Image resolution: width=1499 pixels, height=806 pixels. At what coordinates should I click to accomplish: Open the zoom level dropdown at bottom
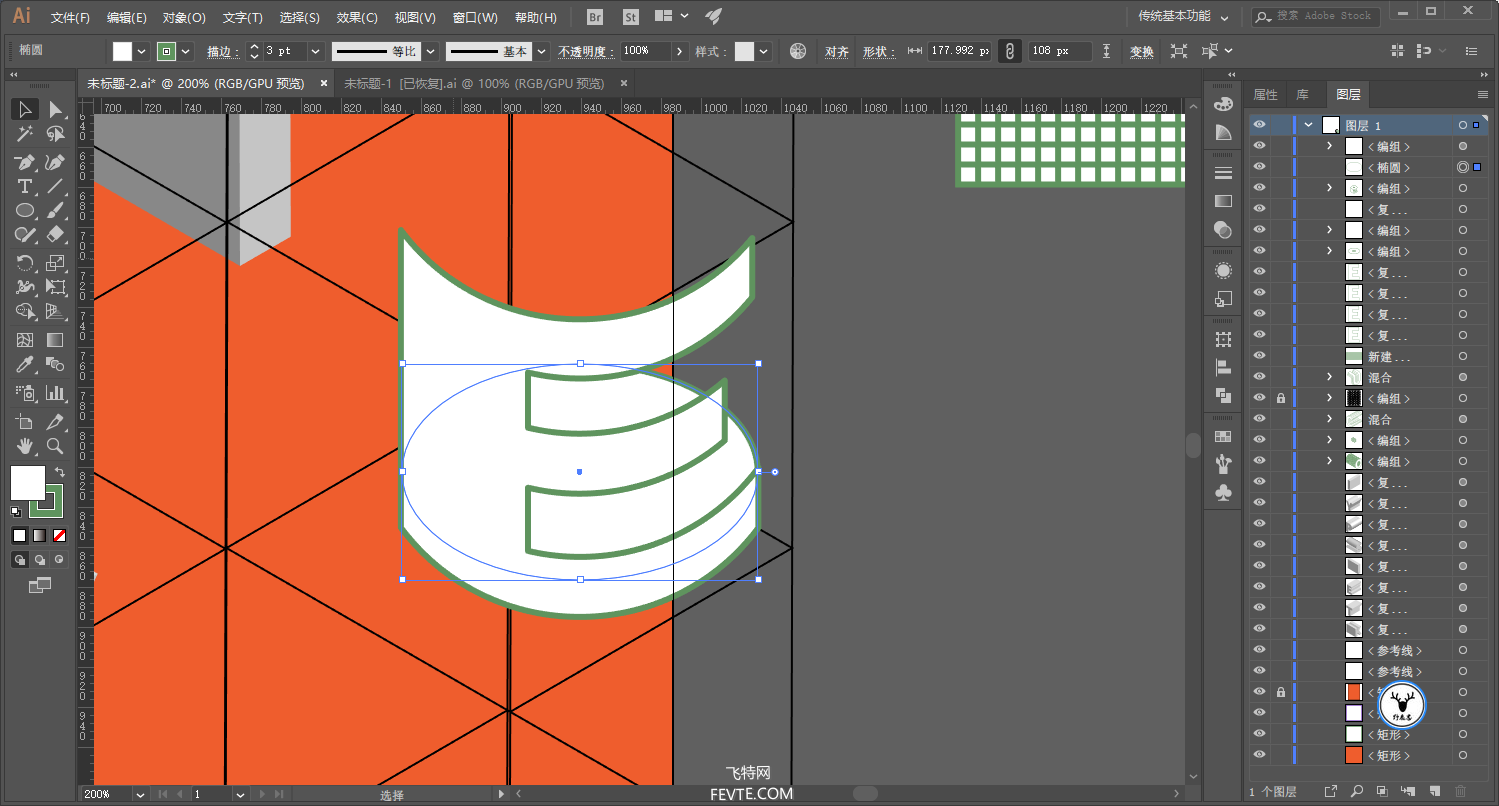tap(138, 794)
